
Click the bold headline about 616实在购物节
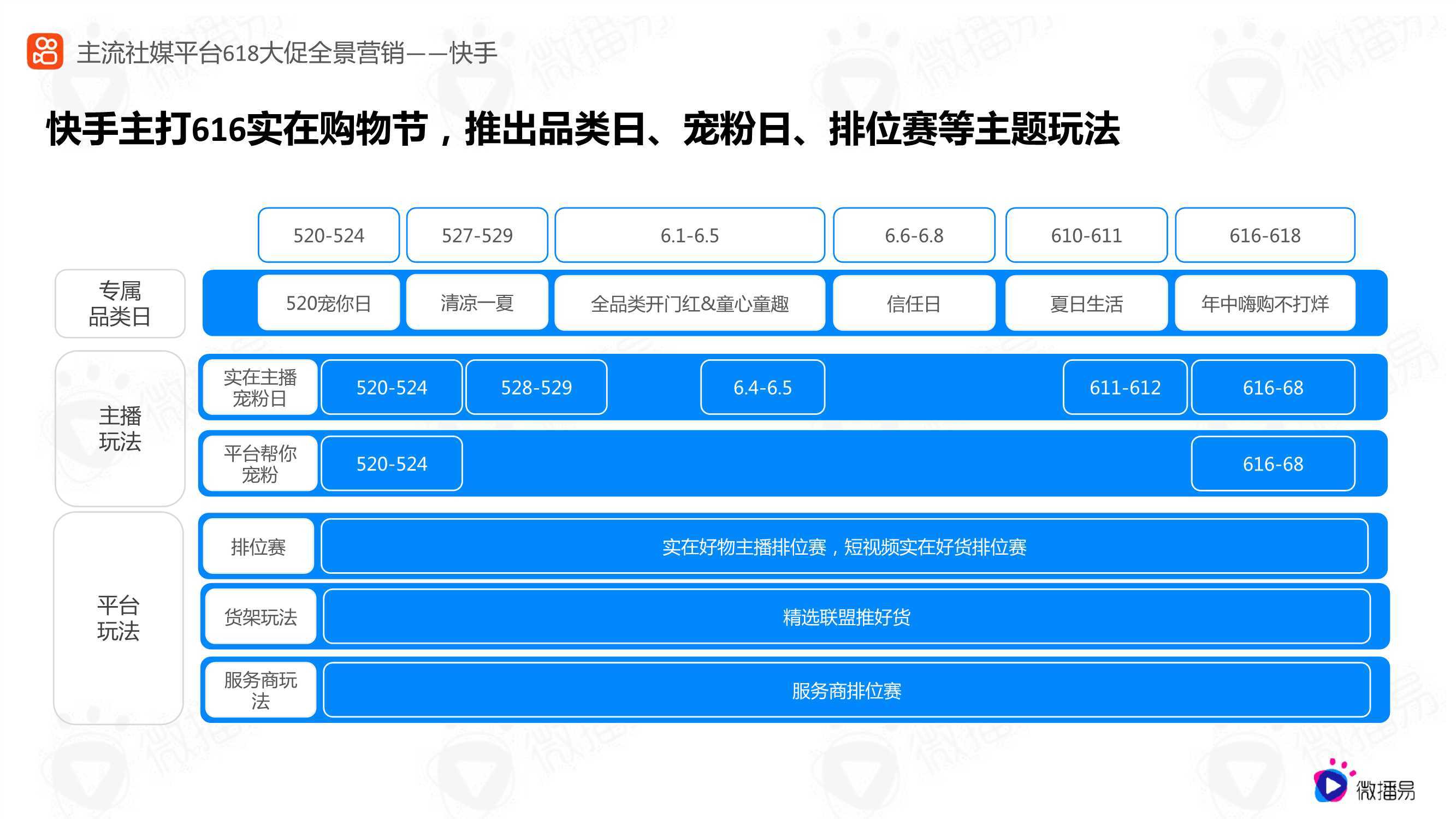pyautogui.click(x=583, y=129)
